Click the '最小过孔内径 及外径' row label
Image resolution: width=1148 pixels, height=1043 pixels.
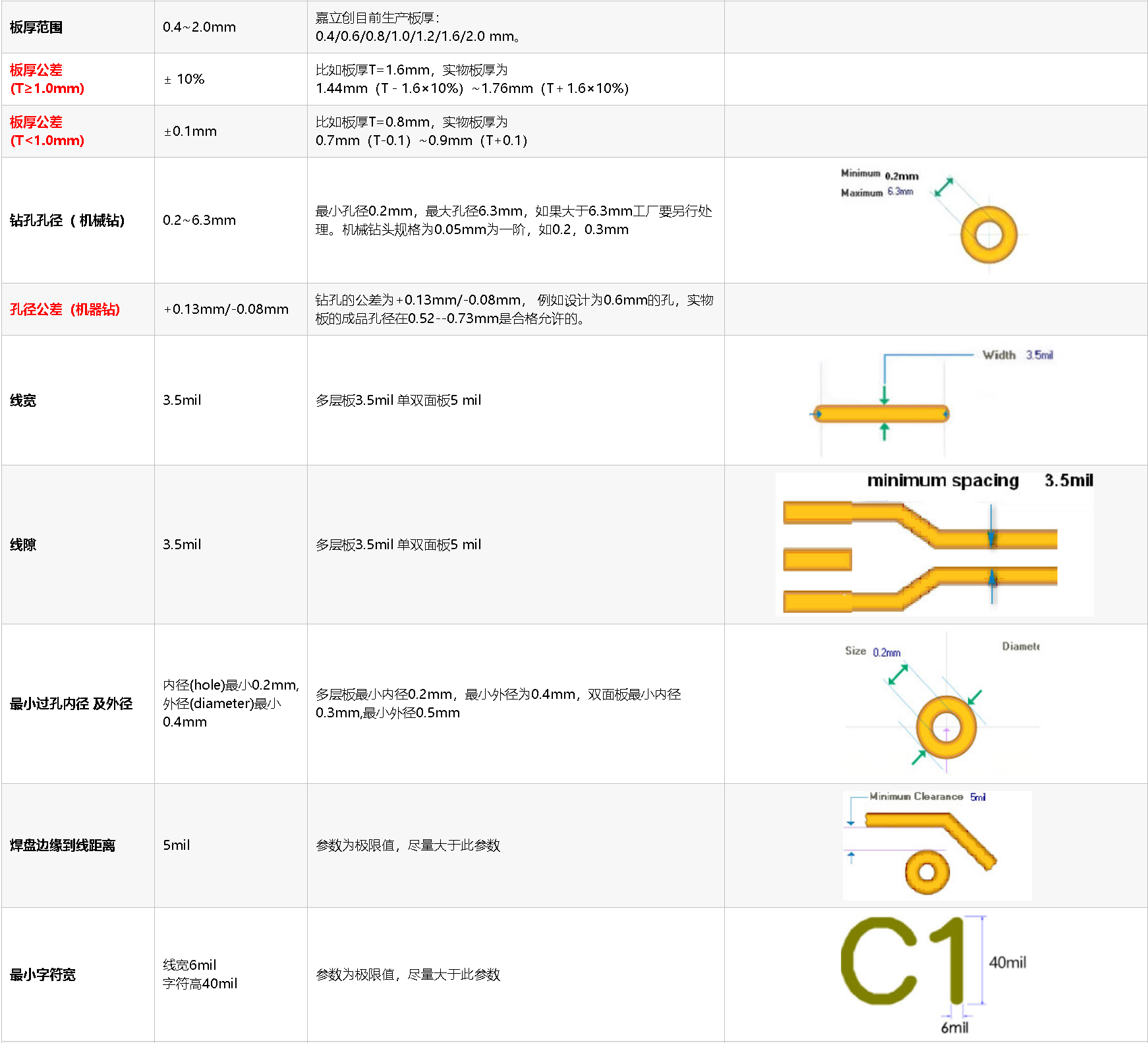[x=71, y=703]
